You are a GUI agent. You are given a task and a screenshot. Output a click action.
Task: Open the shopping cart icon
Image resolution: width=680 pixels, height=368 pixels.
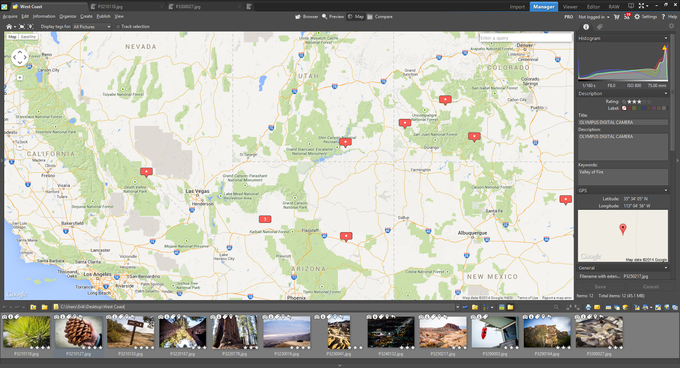616,16
